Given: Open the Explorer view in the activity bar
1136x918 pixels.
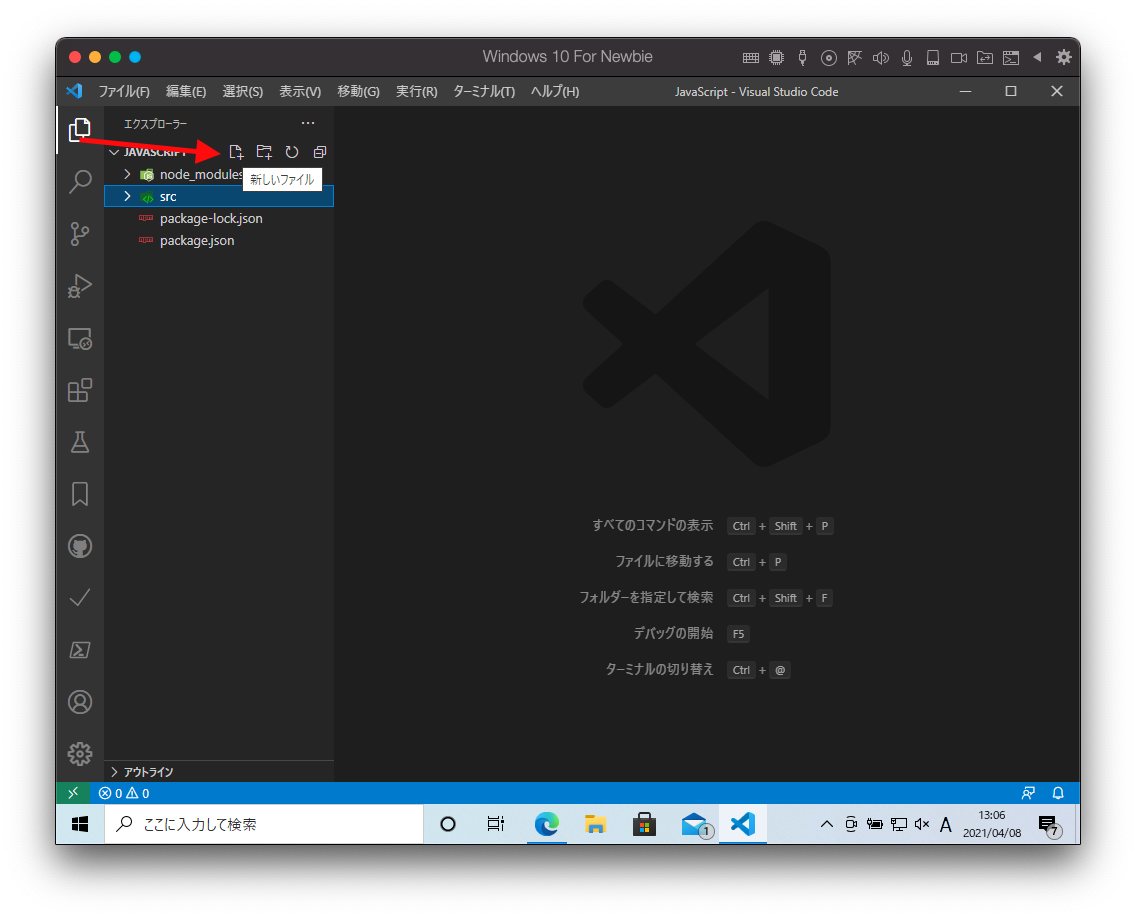Looking at the screenshot, I should [x=80, y=130].
